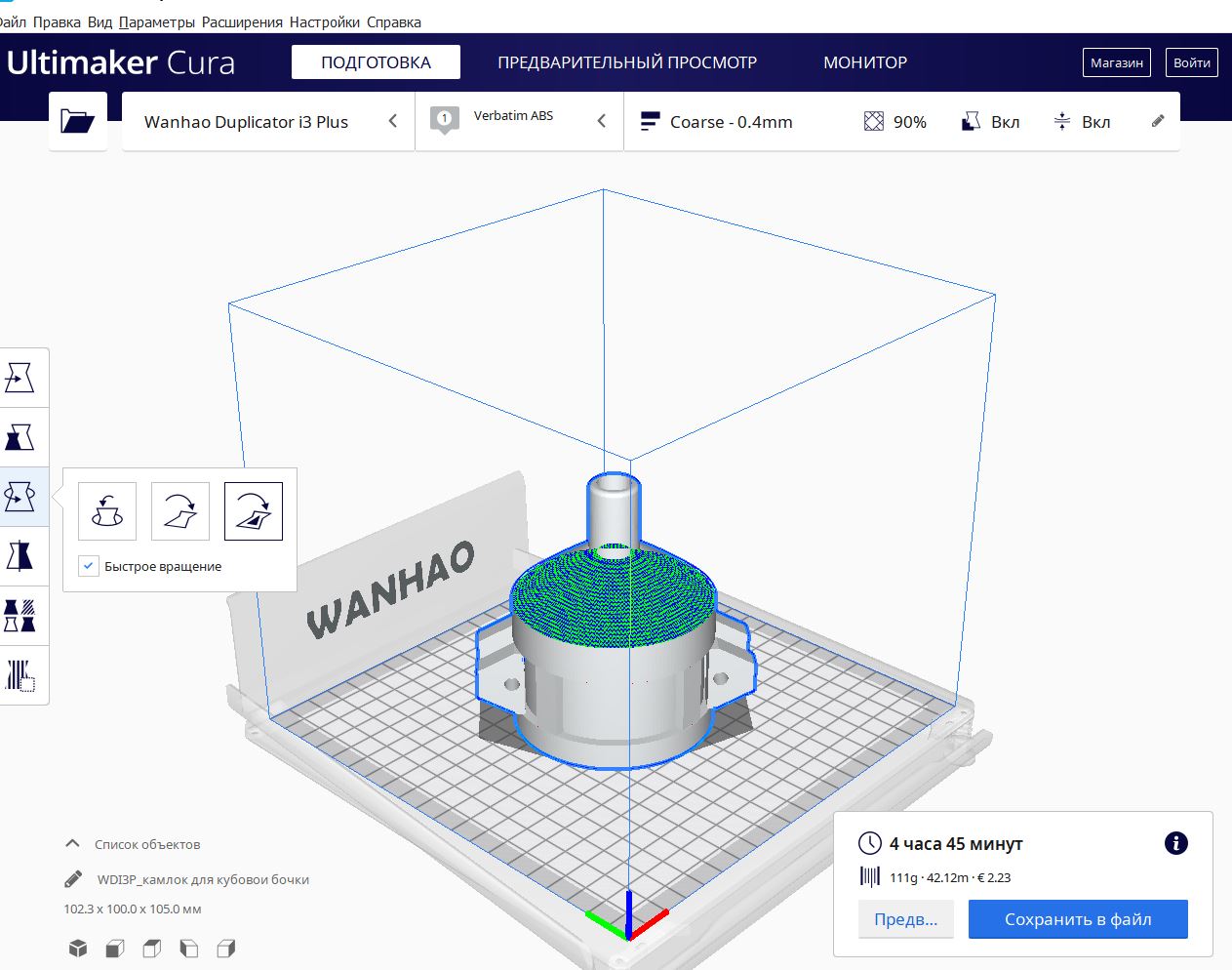Open the Параметры menu
The width and height of the screenshot is (1232, 970).
point(157,21)
